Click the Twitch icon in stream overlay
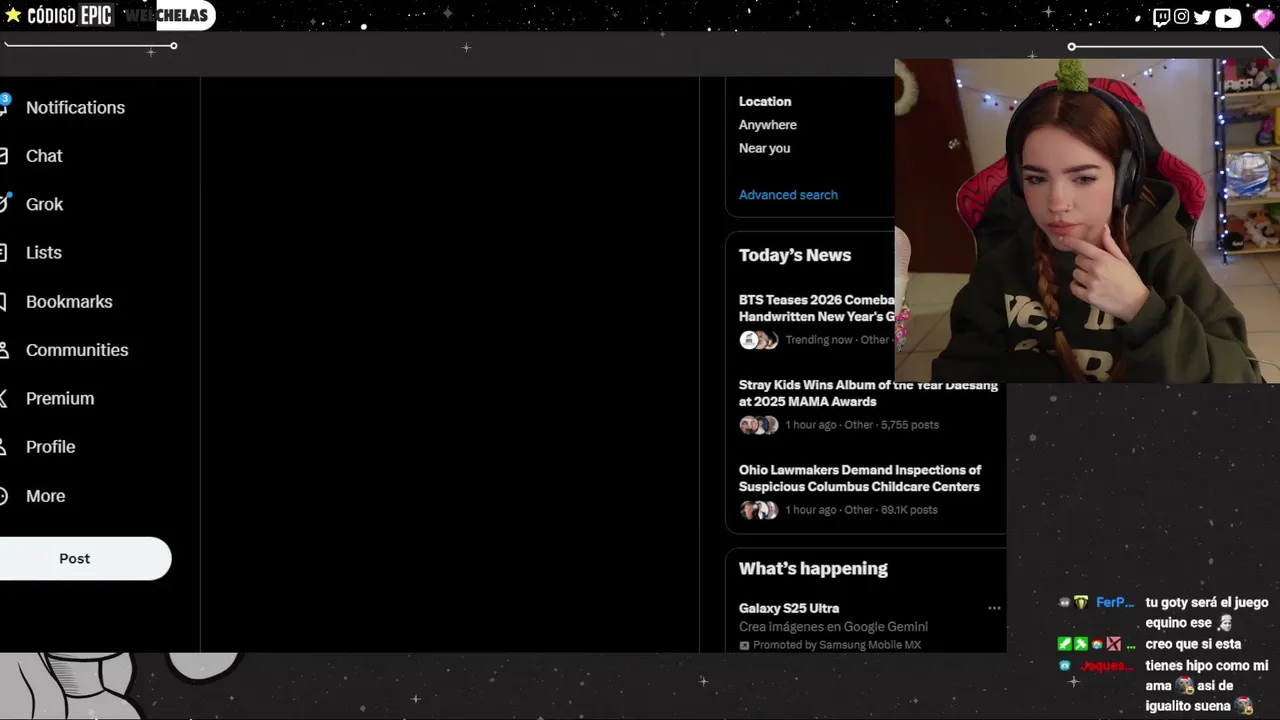Viewport: 1280px width, 720px height. 1161,16
